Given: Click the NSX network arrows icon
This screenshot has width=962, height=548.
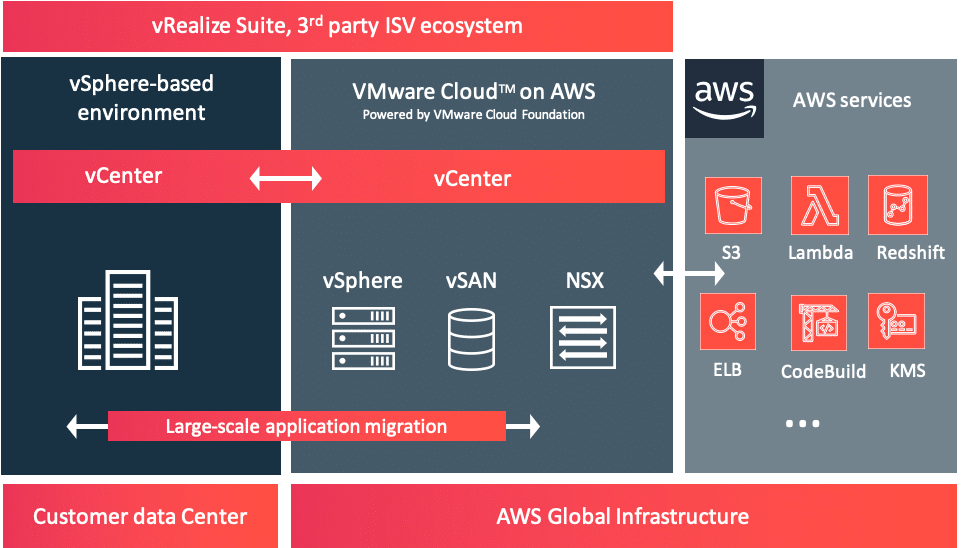Looking at the screenshot, I should point(582,338).
